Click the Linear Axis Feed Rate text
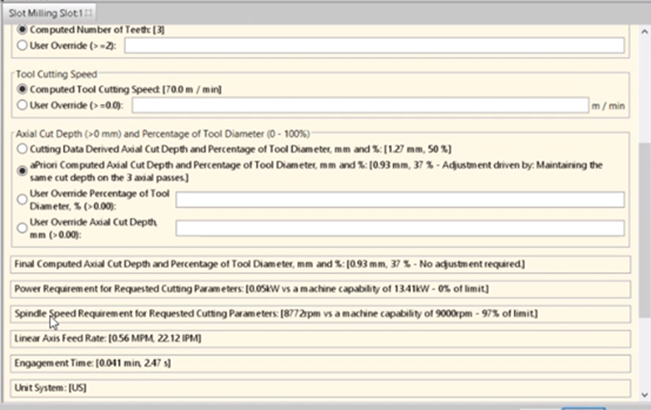The height and width of the screenshot is (410, 651). click(x=108, y=338)
